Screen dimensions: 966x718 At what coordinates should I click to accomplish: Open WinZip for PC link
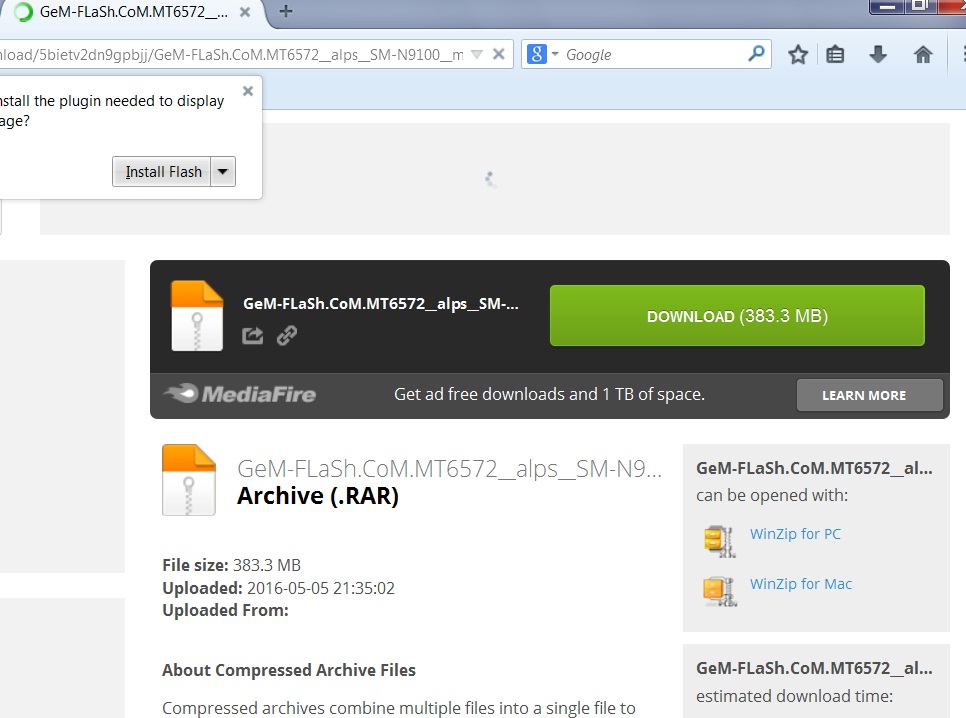(795, 534)
